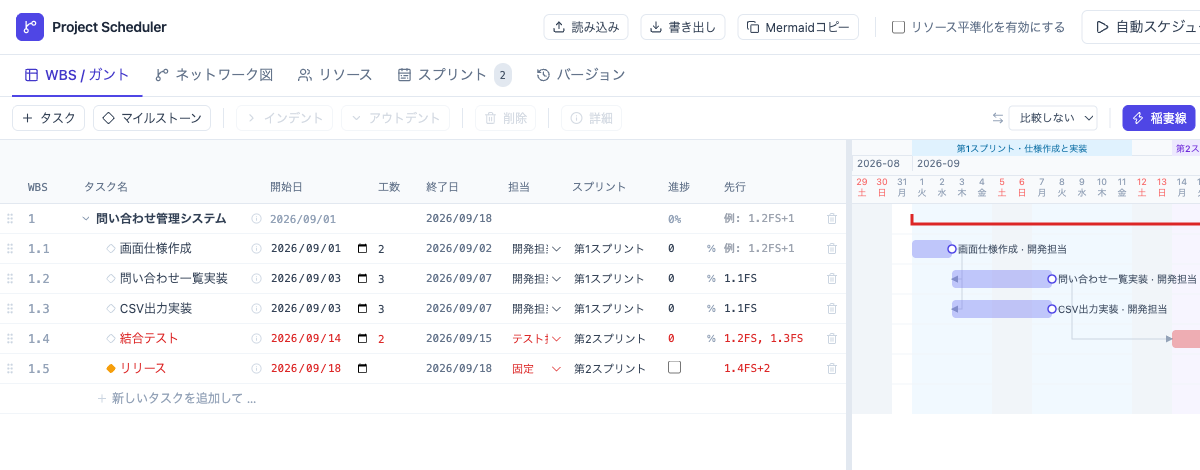
Task: Open calendar picker for 結合テスト start date
Action: pos(362,339)
